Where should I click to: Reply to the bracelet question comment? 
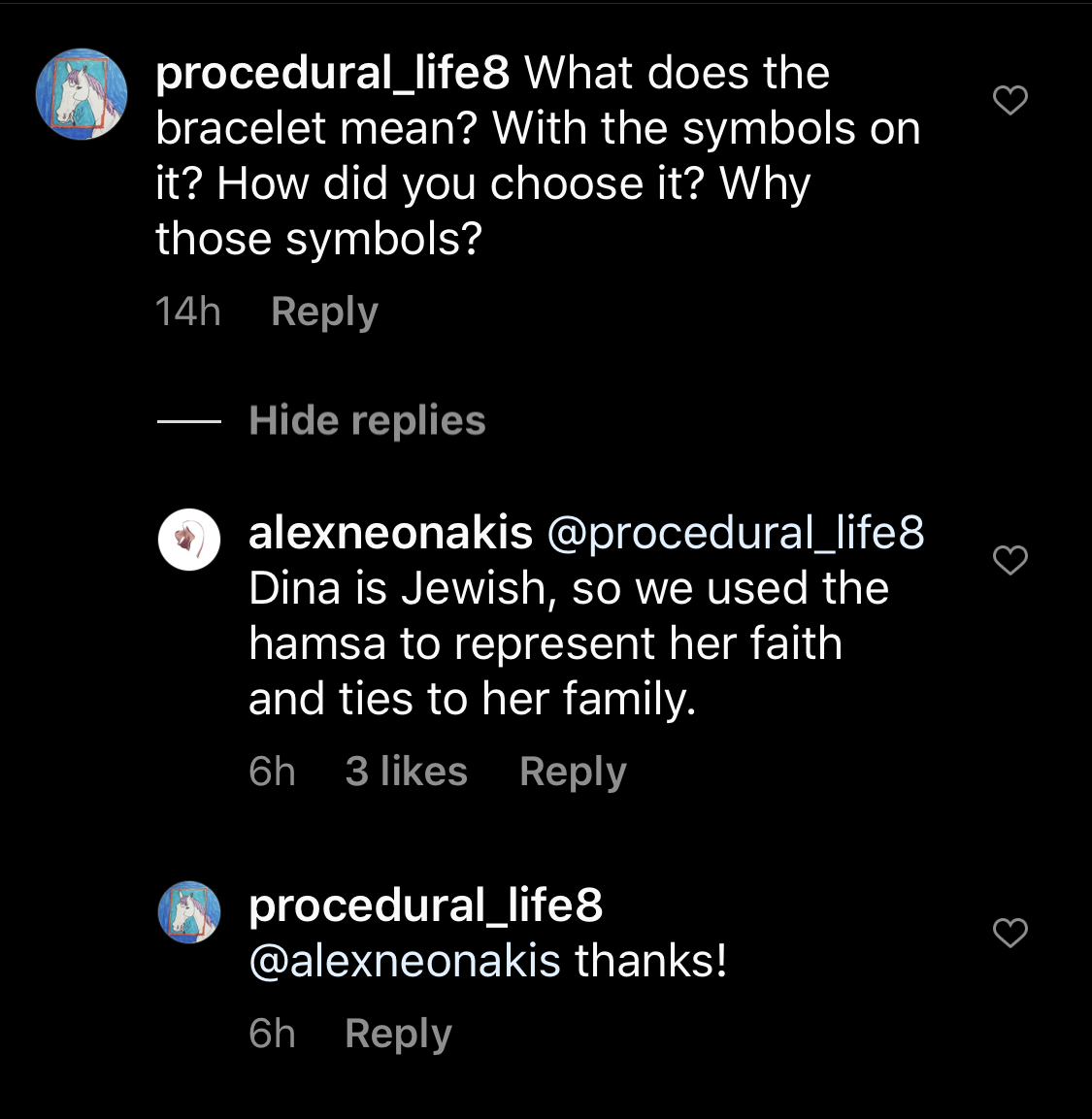pyautogui.click(x=324, y=312)
